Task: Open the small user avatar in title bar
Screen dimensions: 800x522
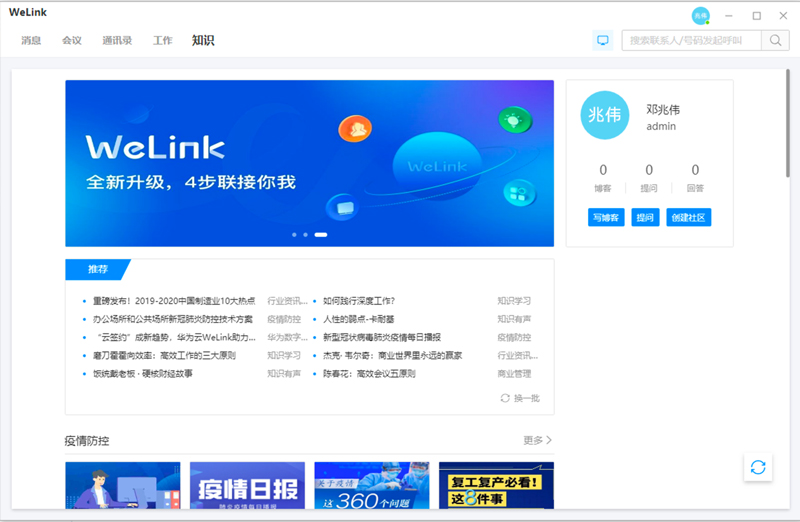Action: [x=701, y=16]
